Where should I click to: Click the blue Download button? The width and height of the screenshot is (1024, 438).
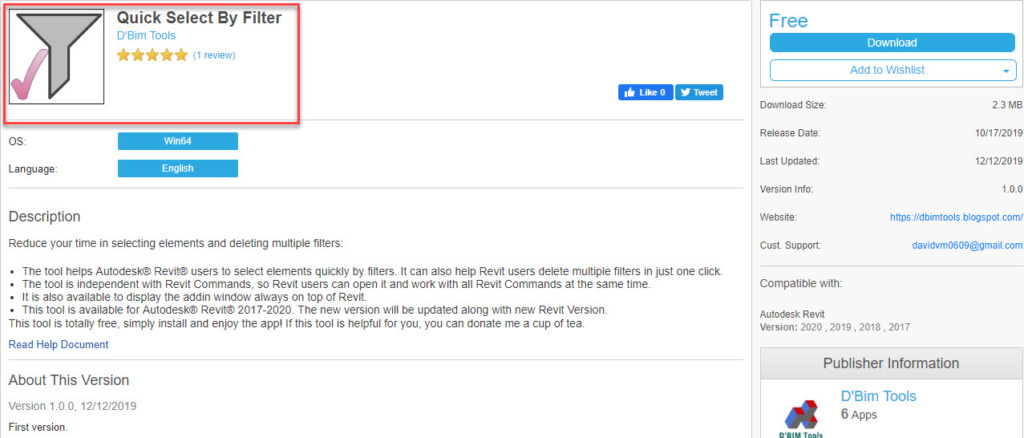(891, 42)
